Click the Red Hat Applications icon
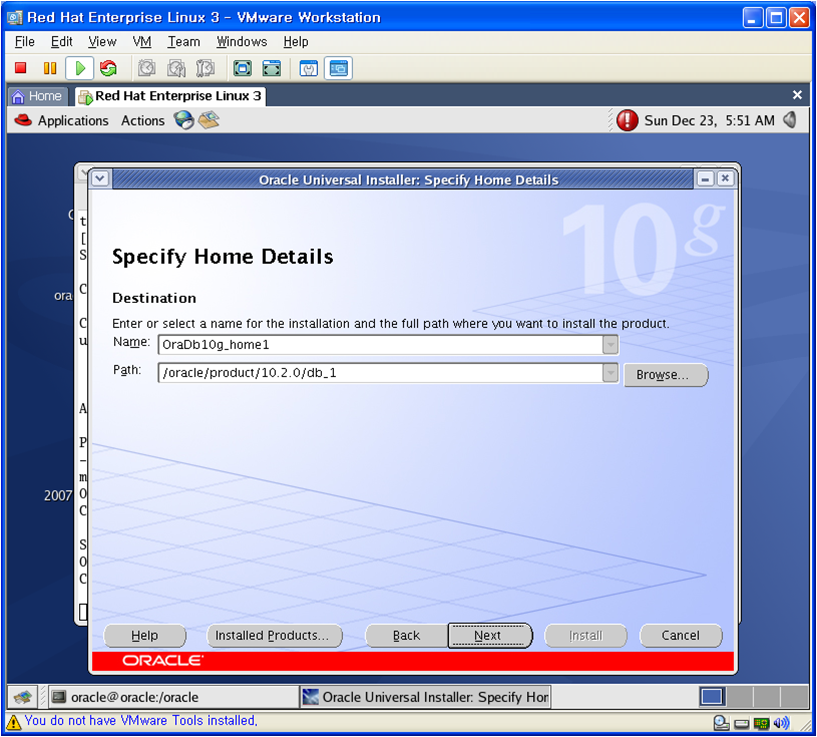 23,120
